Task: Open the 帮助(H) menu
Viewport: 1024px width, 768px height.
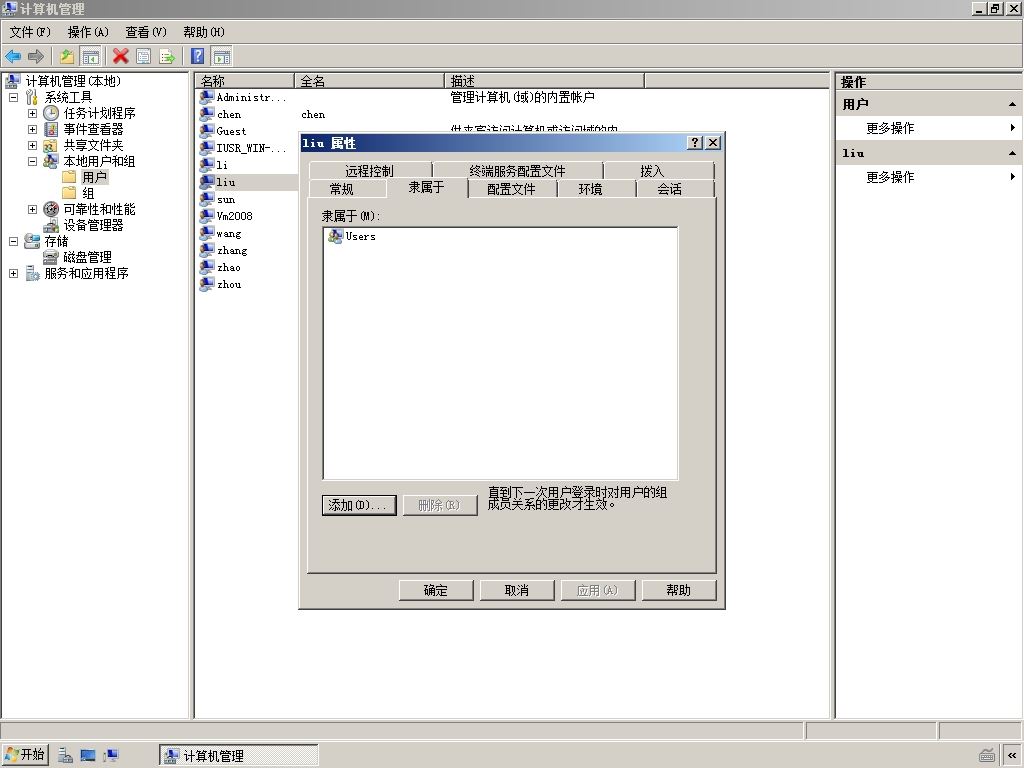Action: (x=204, y=32)
